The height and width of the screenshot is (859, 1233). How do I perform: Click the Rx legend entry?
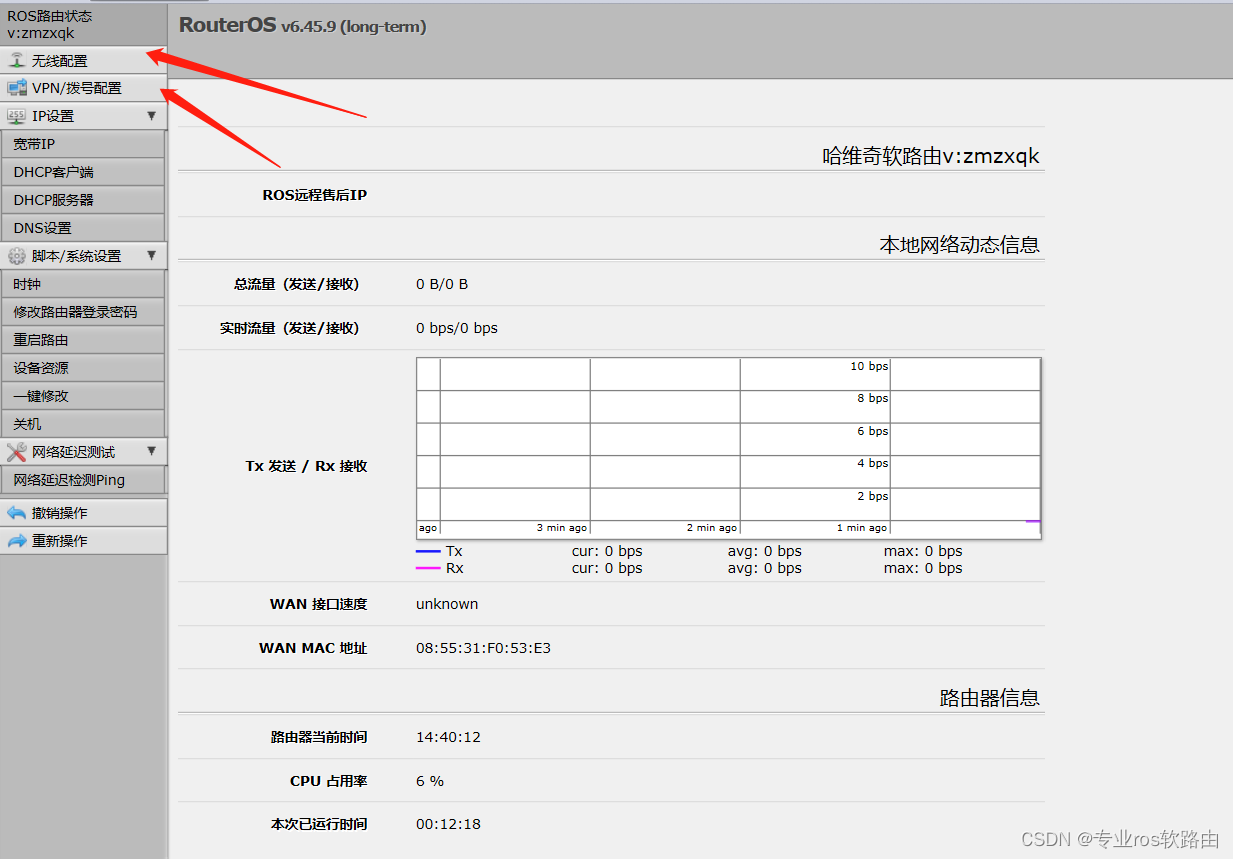pyautogui.click(x=439, y=568)
